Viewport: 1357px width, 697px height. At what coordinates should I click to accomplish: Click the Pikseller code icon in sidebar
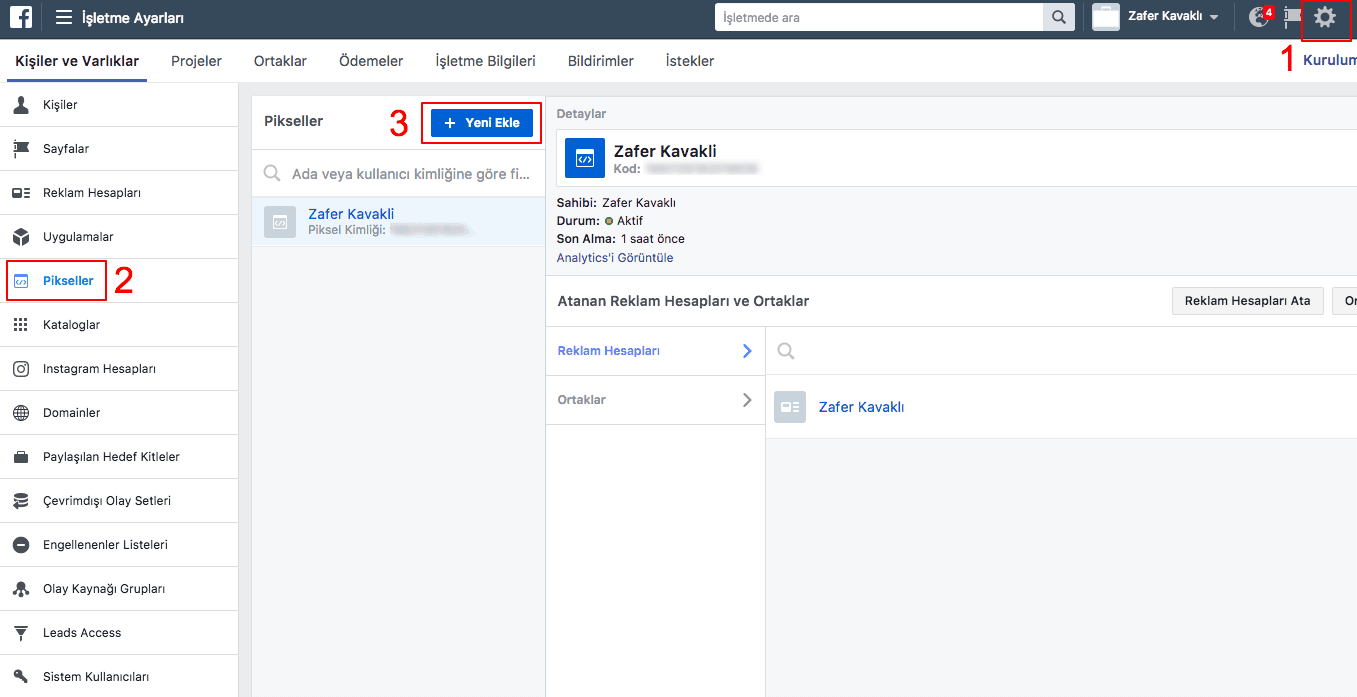21,281
